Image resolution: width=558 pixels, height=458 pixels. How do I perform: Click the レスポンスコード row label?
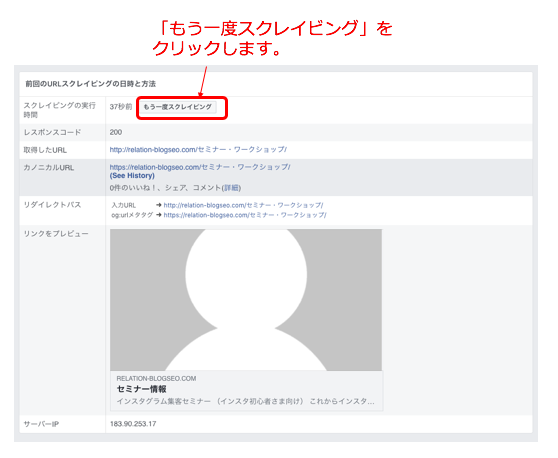point(52,132)
